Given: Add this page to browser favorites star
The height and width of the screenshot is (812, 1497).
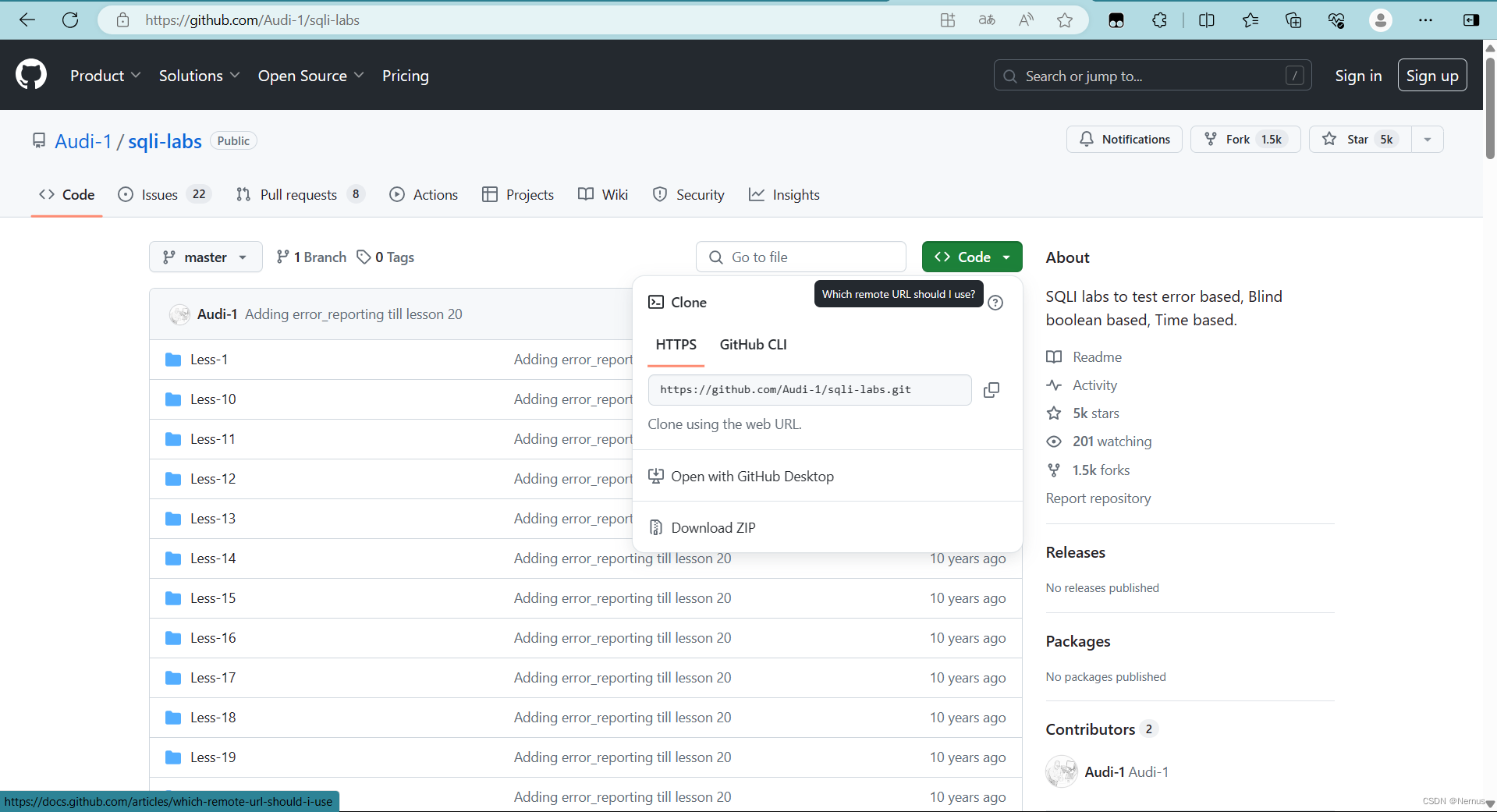Looking at the screenshot, I should click(1065, 20).
